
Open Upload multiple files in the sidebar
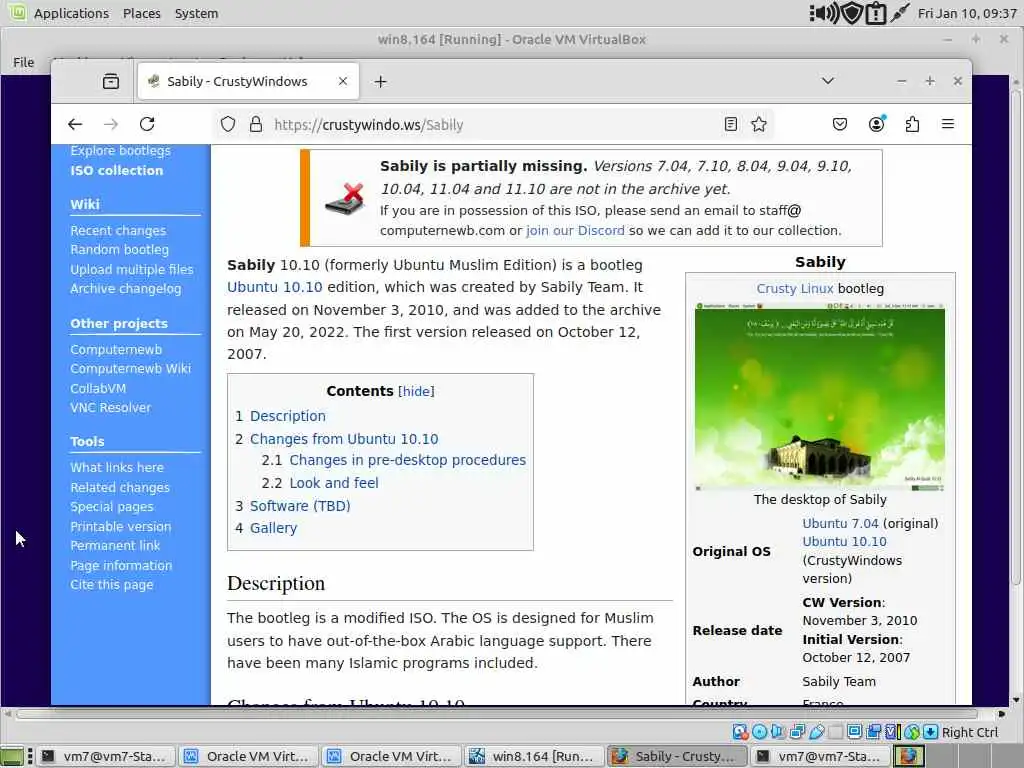click(132, 269)
